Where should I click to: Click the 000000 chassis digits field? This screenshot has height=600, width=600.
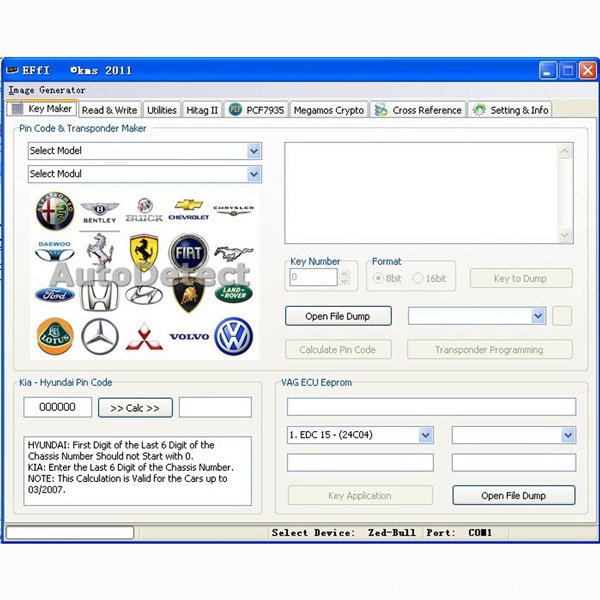pos(57,407)
